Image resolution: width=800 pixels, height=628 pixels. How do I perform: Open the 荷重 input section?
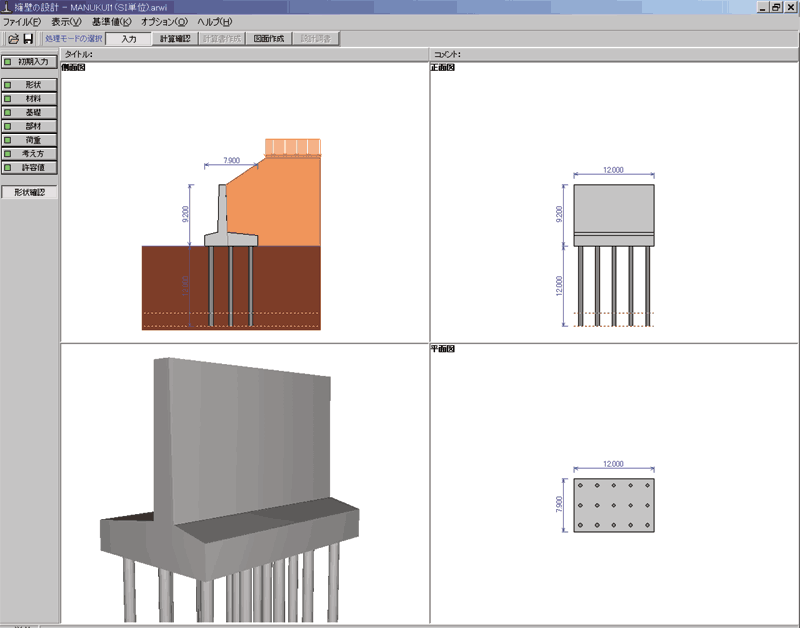pyautogui.click(x=29, y=141)
